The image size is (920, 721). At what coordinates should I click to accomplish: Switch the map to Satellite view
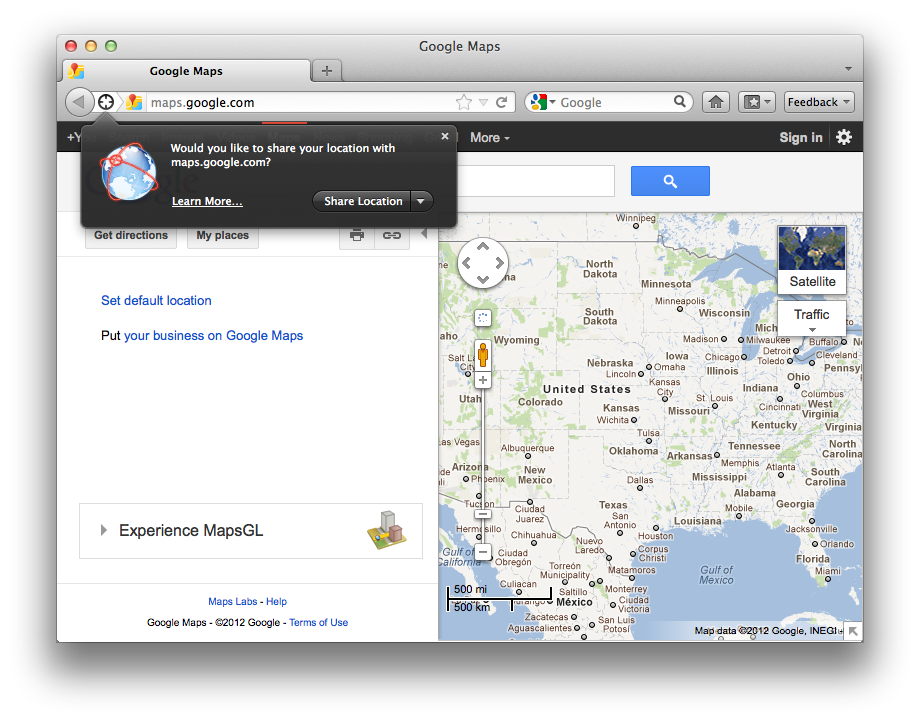tap(811, 259)
